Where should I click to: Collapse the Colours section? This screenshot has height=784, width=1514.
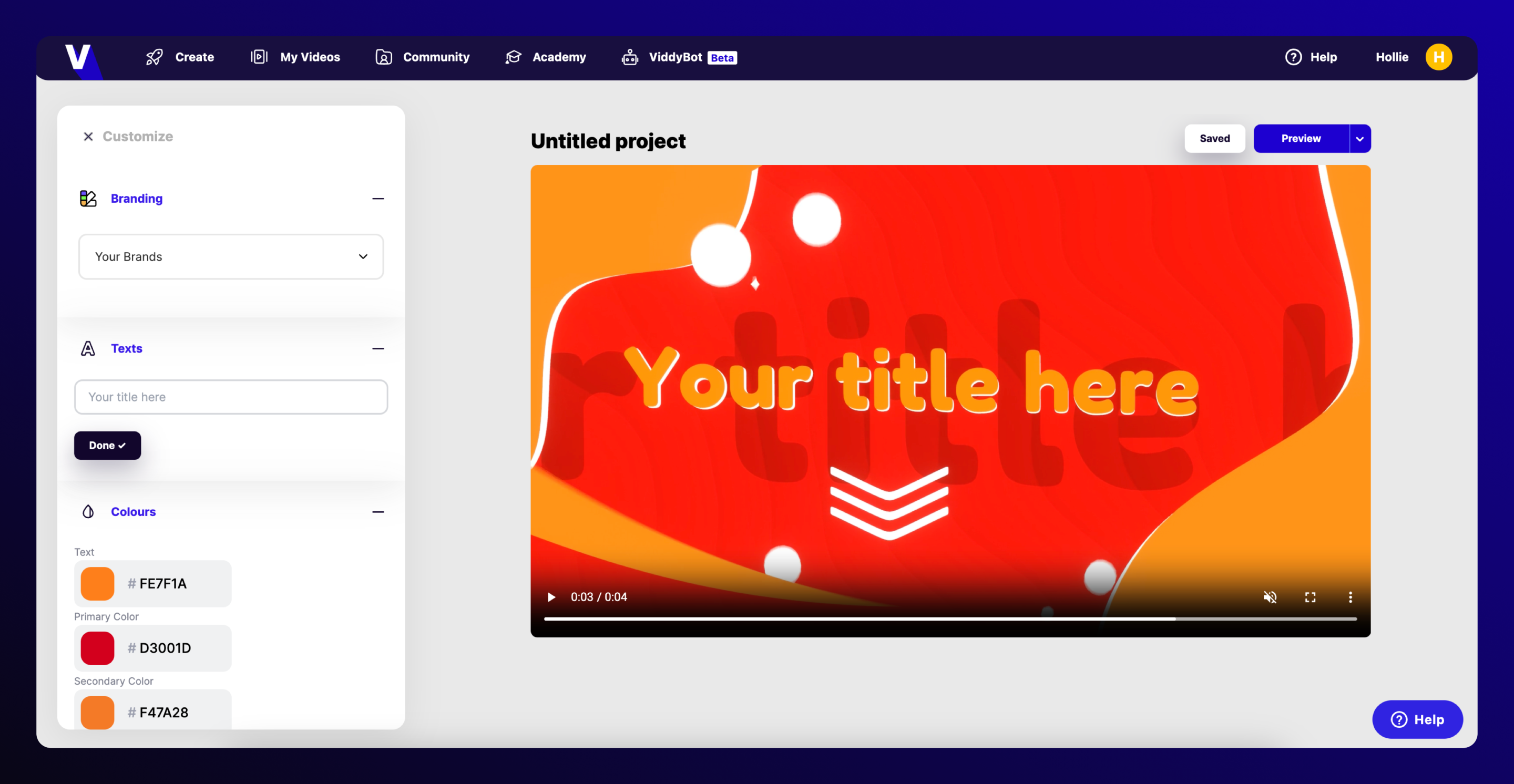point(378,511)
